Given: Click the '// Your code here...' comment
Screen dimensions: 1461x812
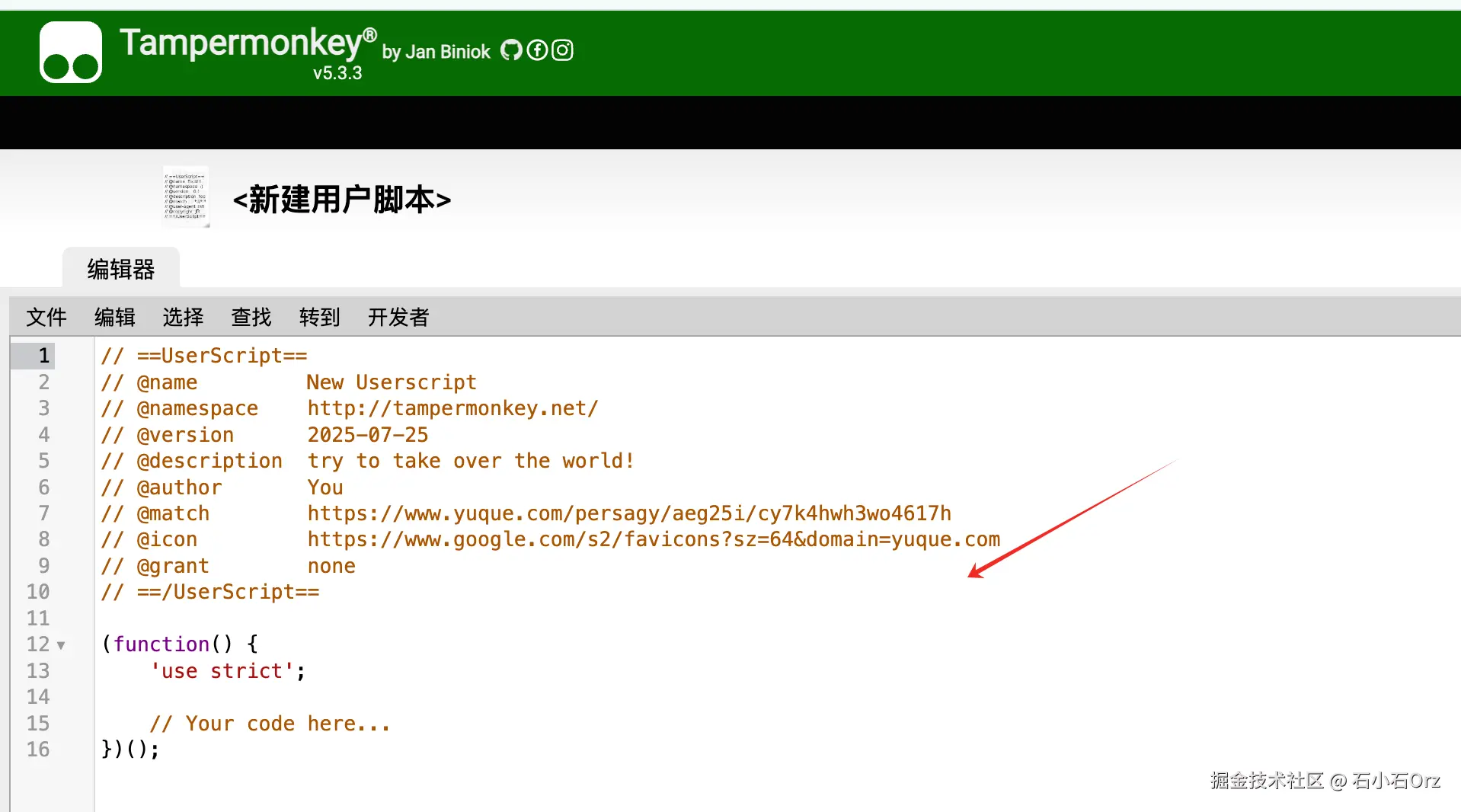Looking at the screenshot, I should [270, 724].
